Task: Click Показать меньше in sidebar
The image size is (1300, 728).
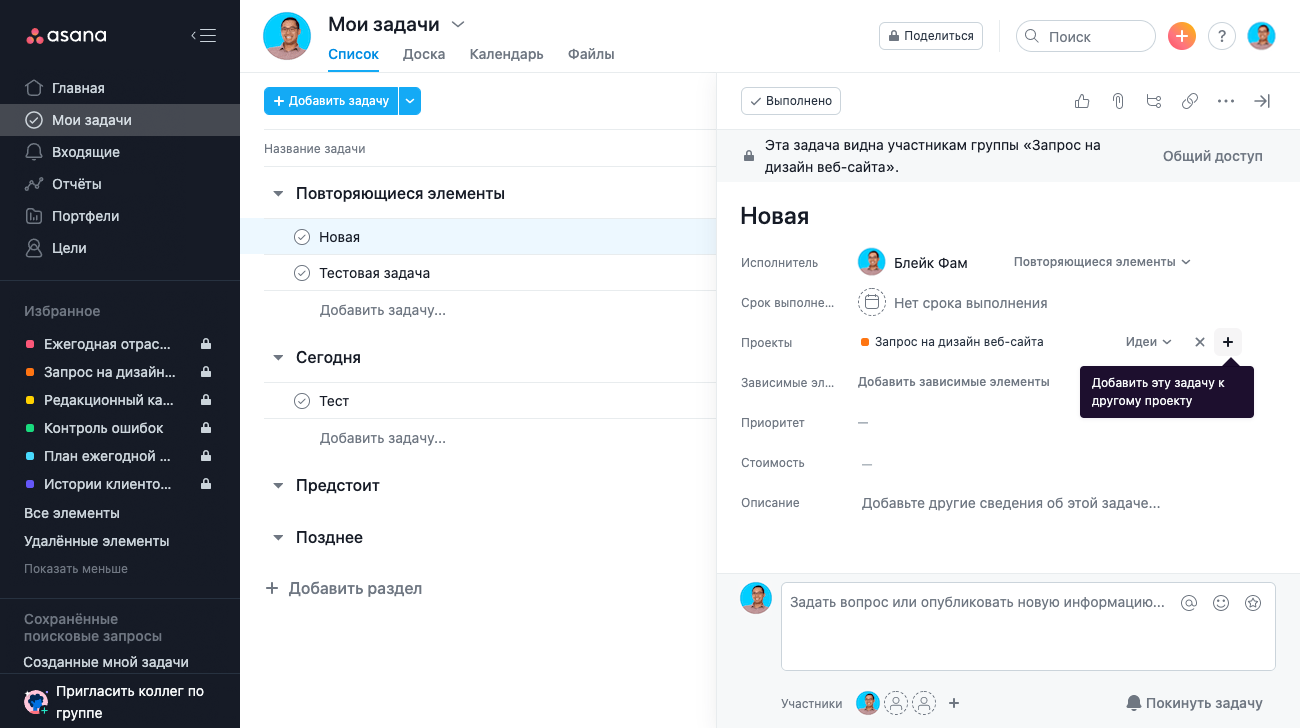Action: click(76, 569)
